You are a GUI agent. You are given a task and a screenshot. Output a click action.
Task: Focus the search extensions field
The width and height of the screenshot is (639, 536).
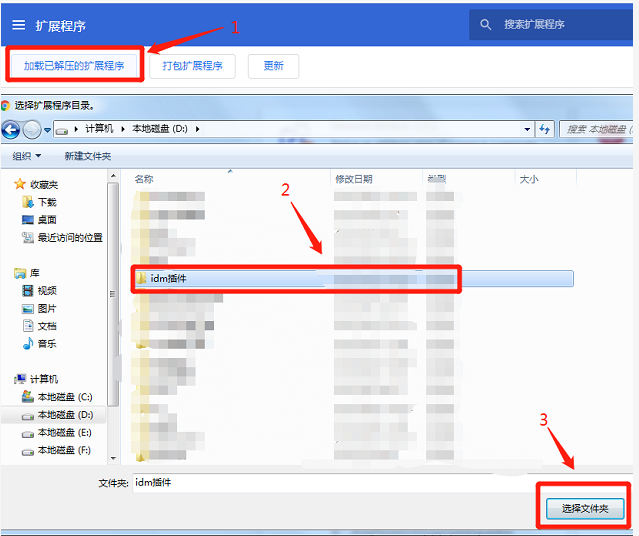(x=551, y=24)
